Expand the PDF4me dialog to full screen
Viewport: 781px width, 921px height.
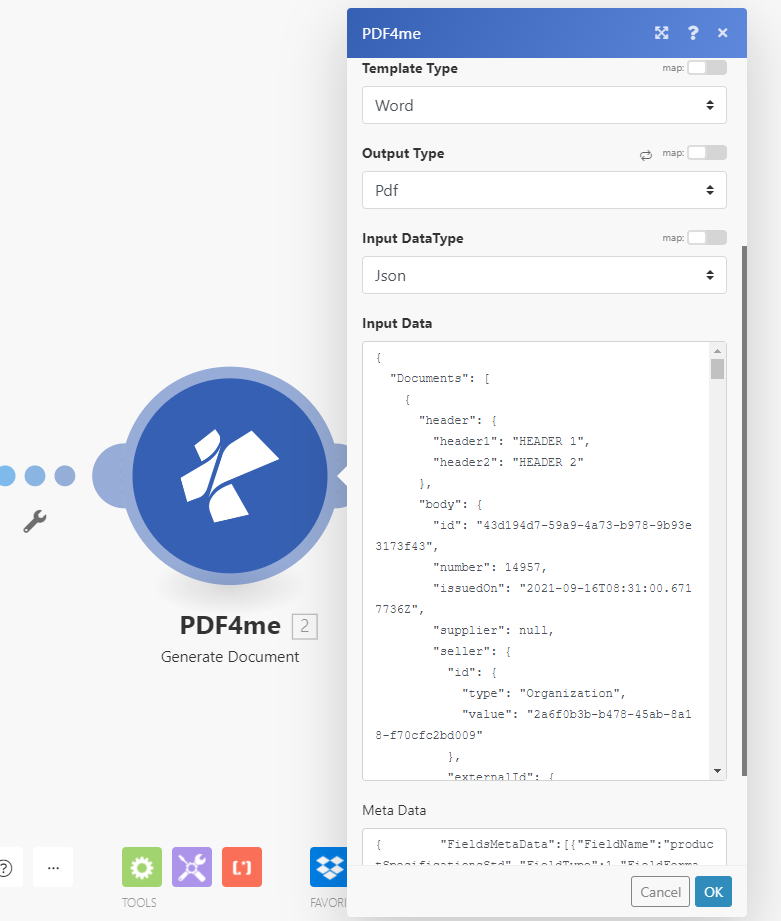pos(661,33)
